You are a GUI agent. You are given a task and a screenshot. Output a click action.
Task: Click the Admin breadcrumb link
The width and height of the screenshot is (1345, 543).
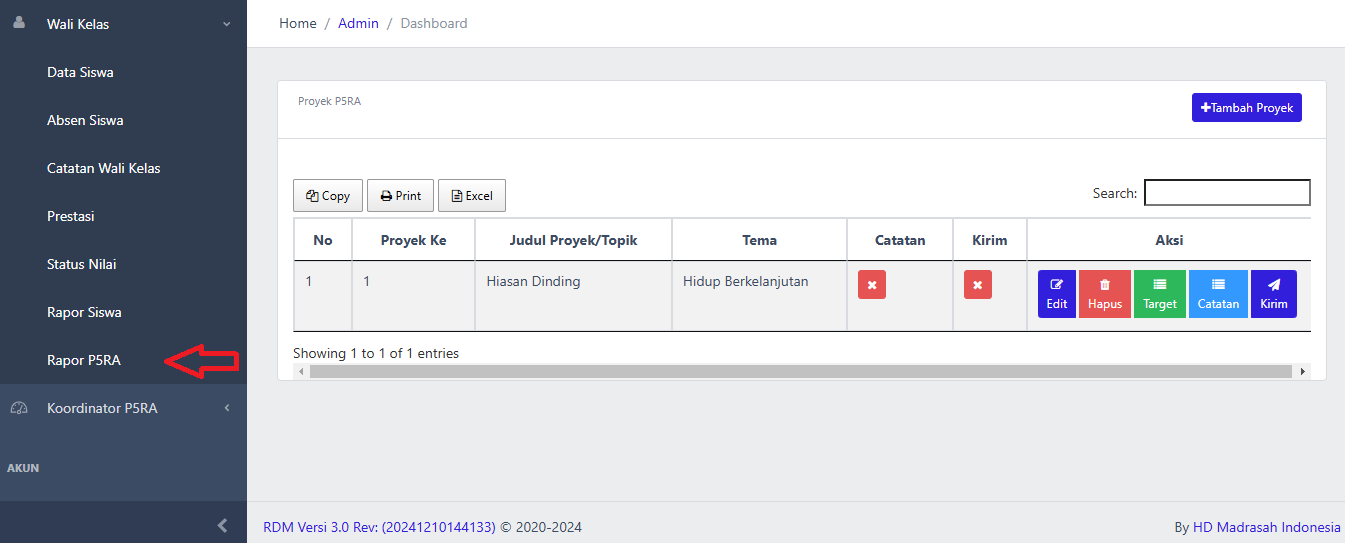point(358,23)
